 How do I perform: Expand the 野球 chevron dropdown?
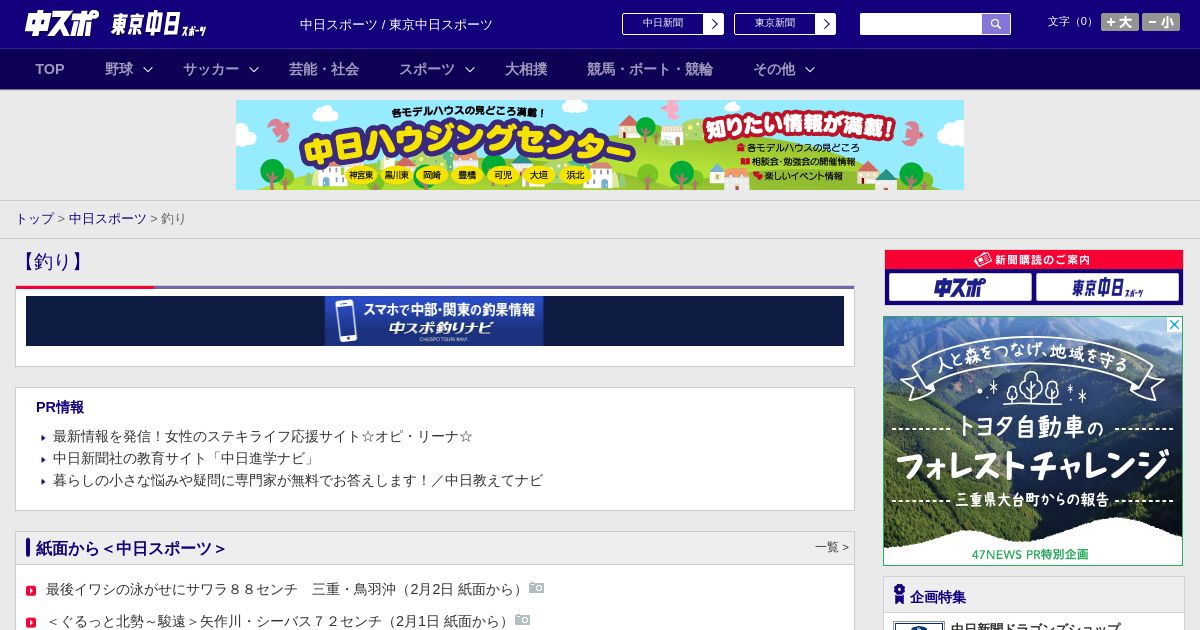(148, 69)
